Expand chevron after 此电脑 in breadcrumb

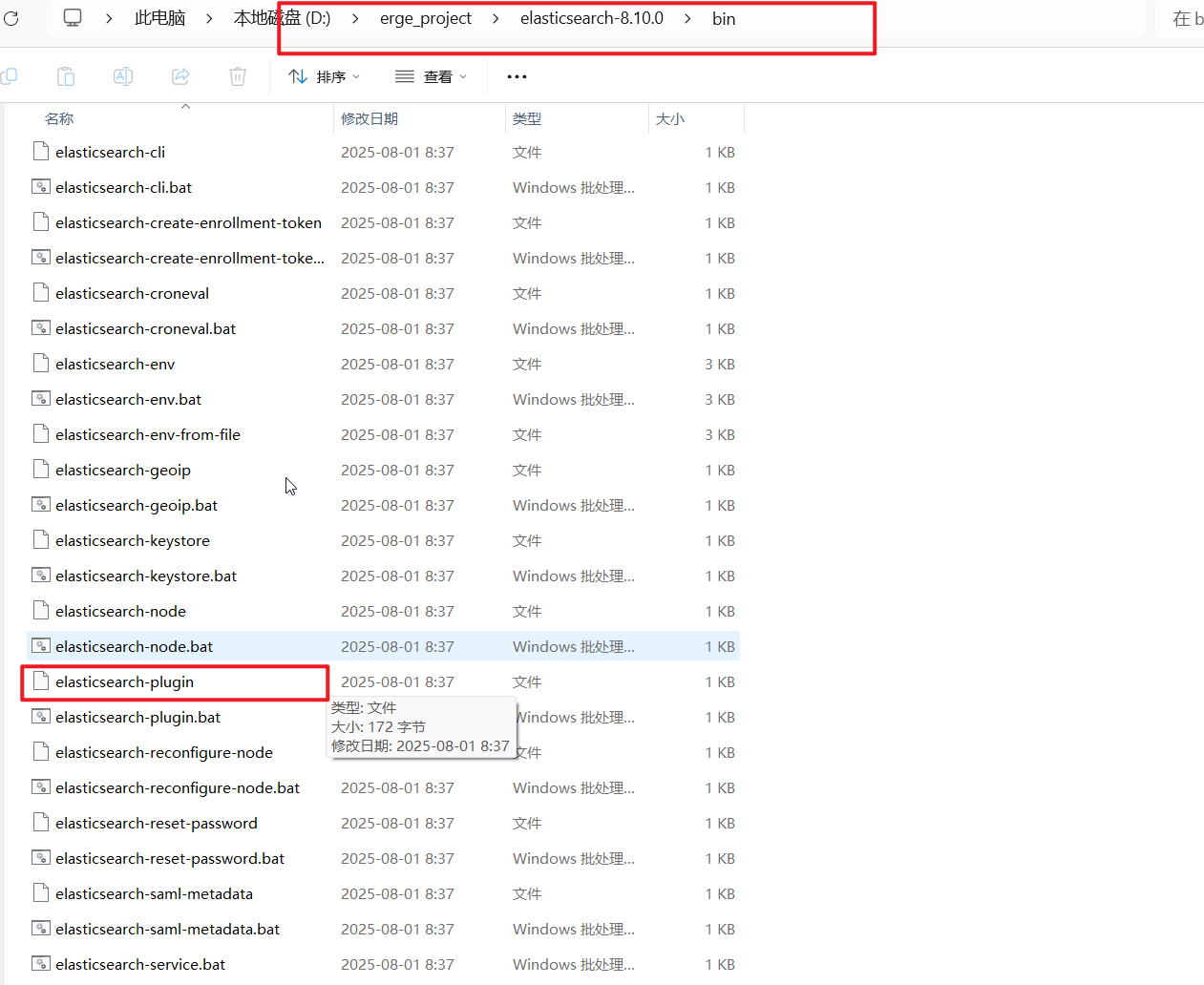[209, 18]
